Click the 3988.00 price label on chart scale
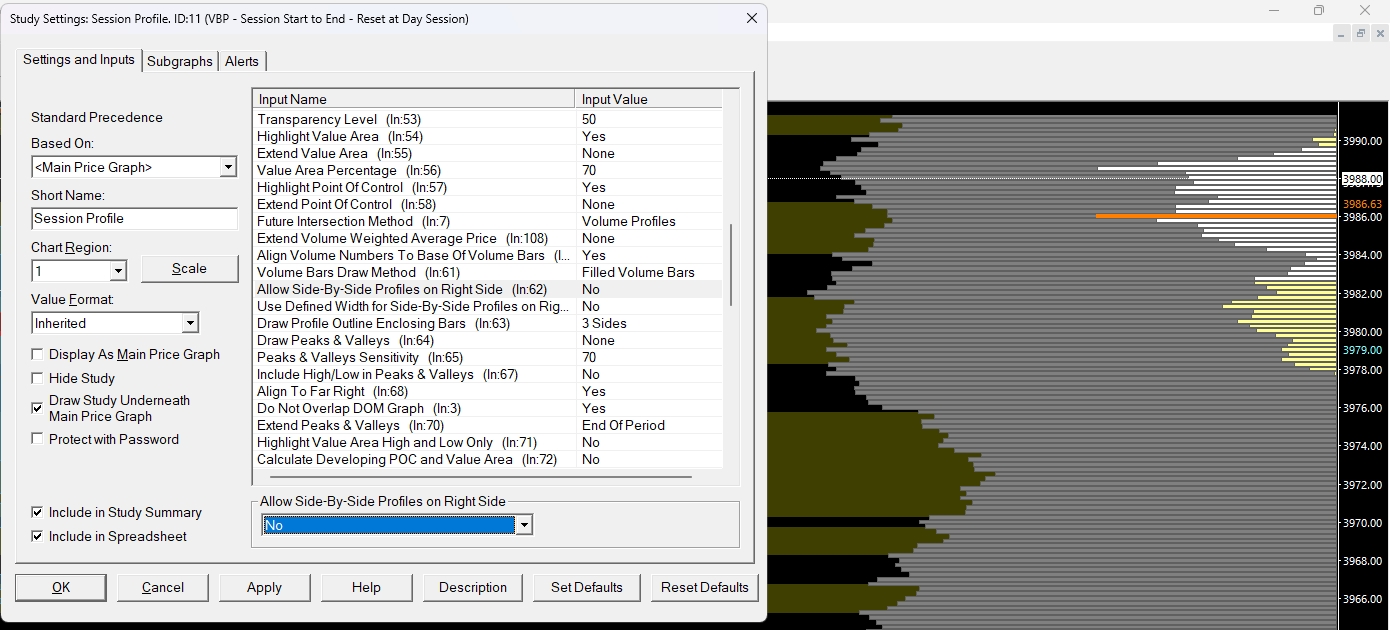 [x=1363, y=179]
